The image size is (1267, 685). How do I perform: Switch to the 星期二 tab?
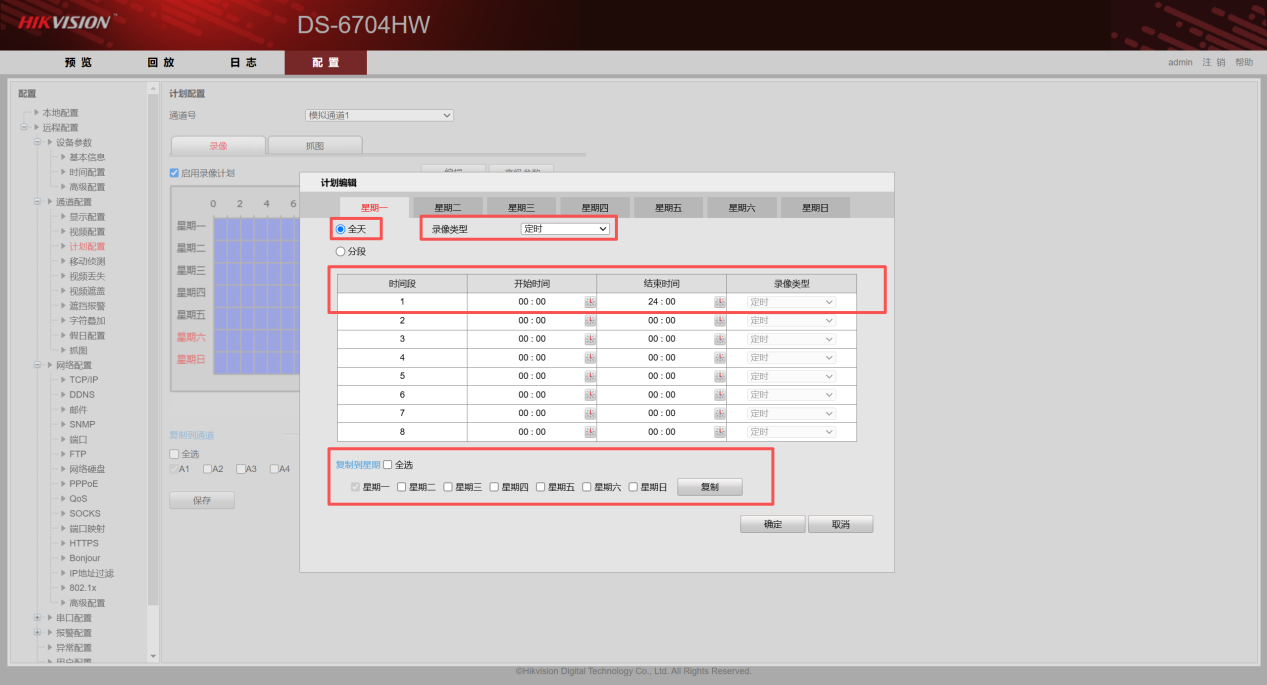(x=447, y=208)
